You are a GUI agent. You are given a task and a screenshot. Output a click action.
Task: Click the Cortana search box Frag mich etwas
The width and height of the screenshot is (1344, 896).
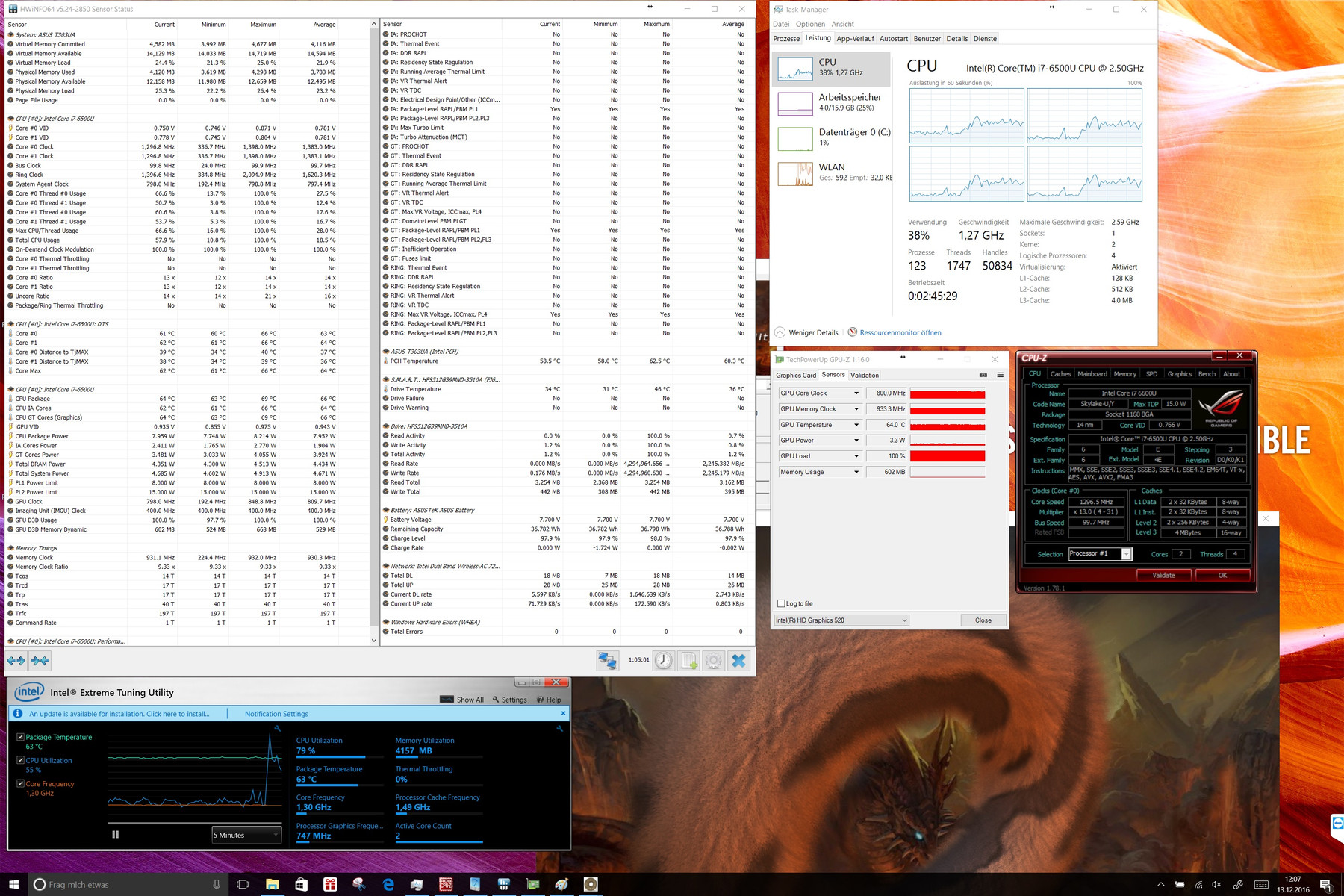point(128,884)
